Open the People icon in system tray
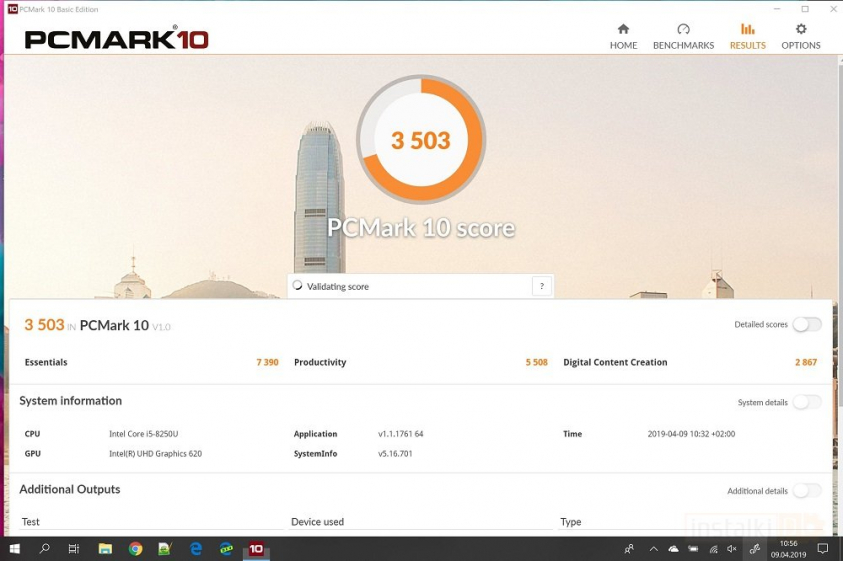This screenshot has height=561, width=843. point(629,549)
